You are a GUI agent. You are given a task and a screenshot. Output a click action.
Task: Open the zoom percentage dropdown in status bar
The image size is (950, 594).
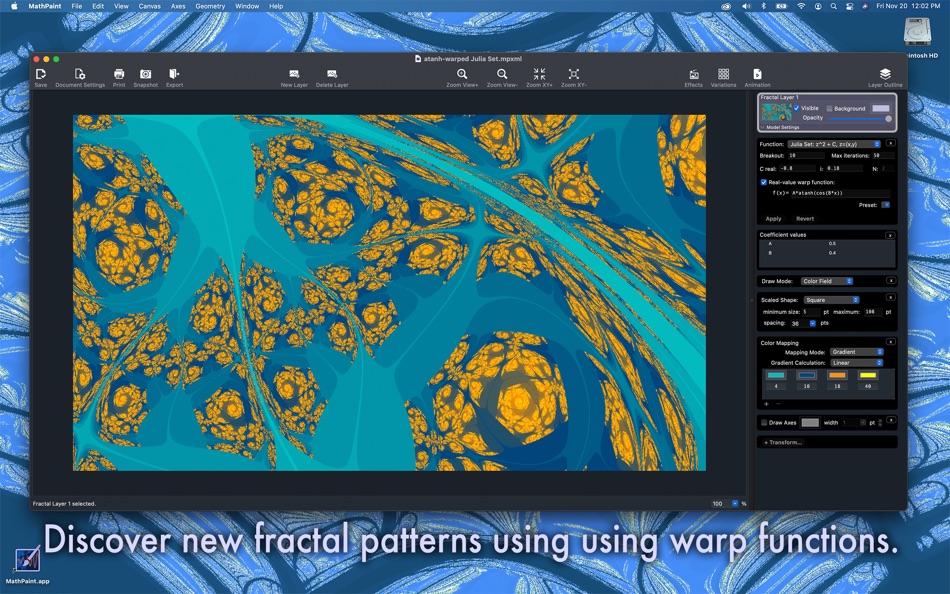[735, 504]
